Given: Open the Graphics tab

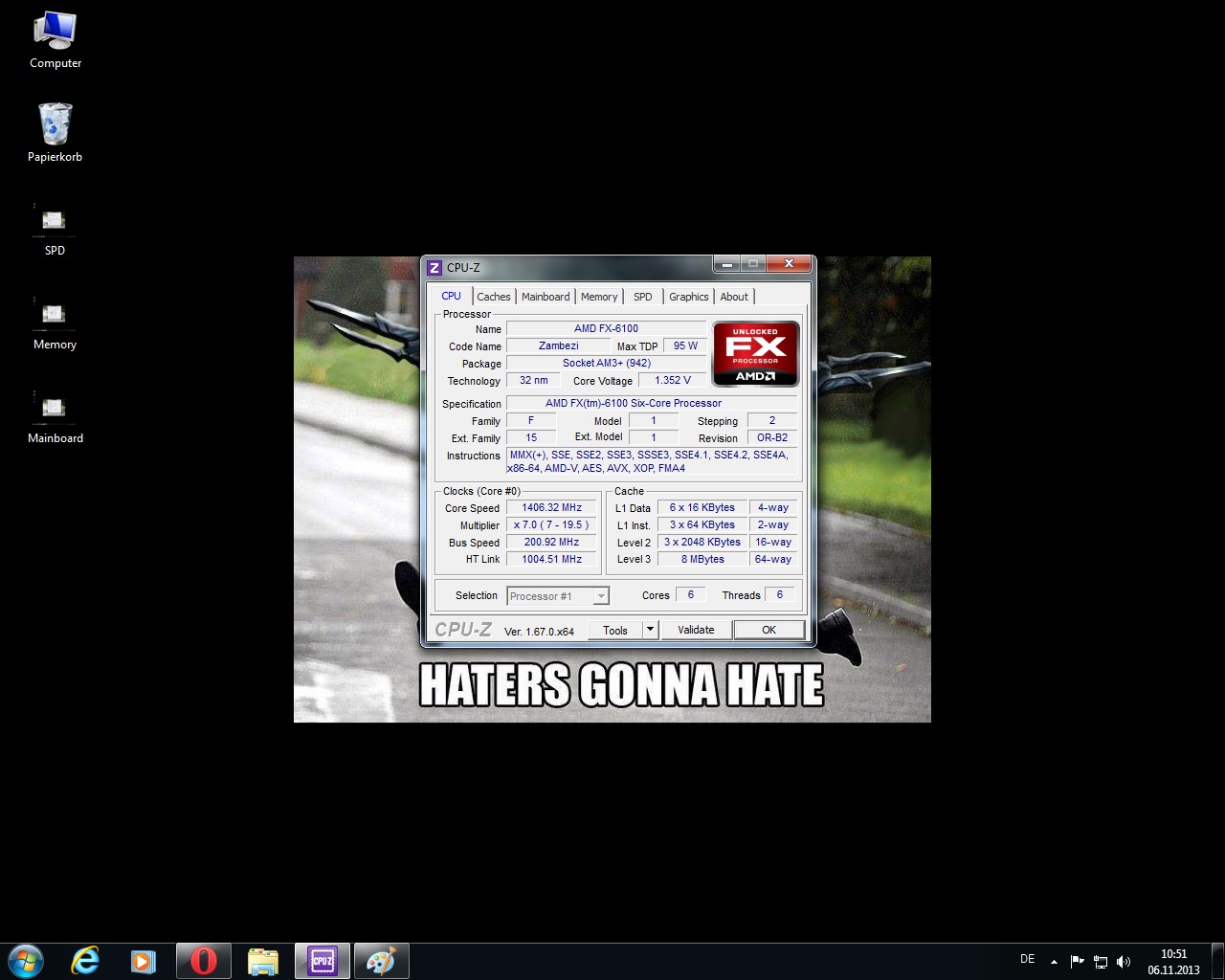Looking at the screenshot, I should pos(689,297).
